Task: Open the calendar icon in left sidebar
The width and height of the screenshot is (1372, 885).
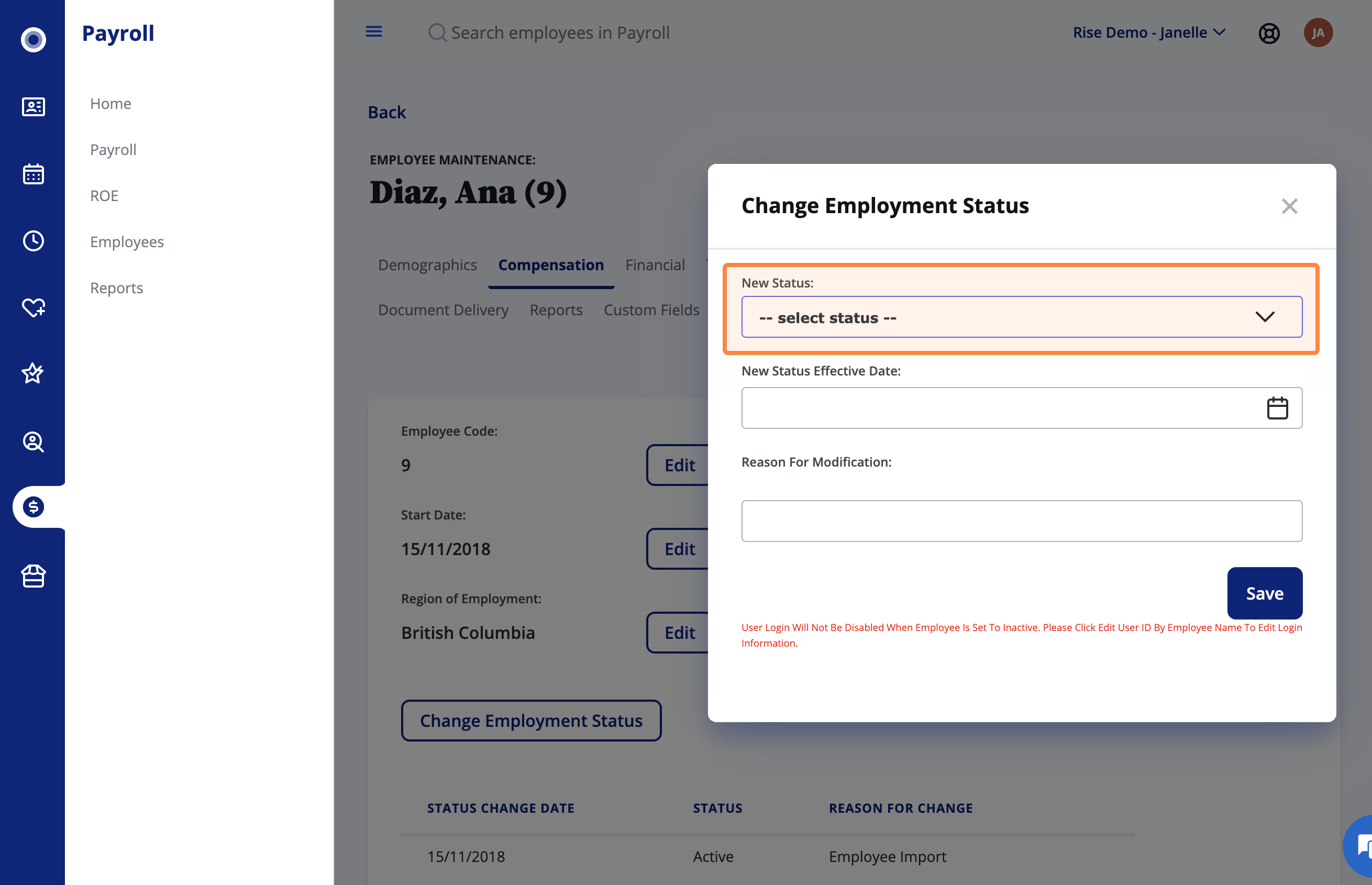Action: [34, 173]
